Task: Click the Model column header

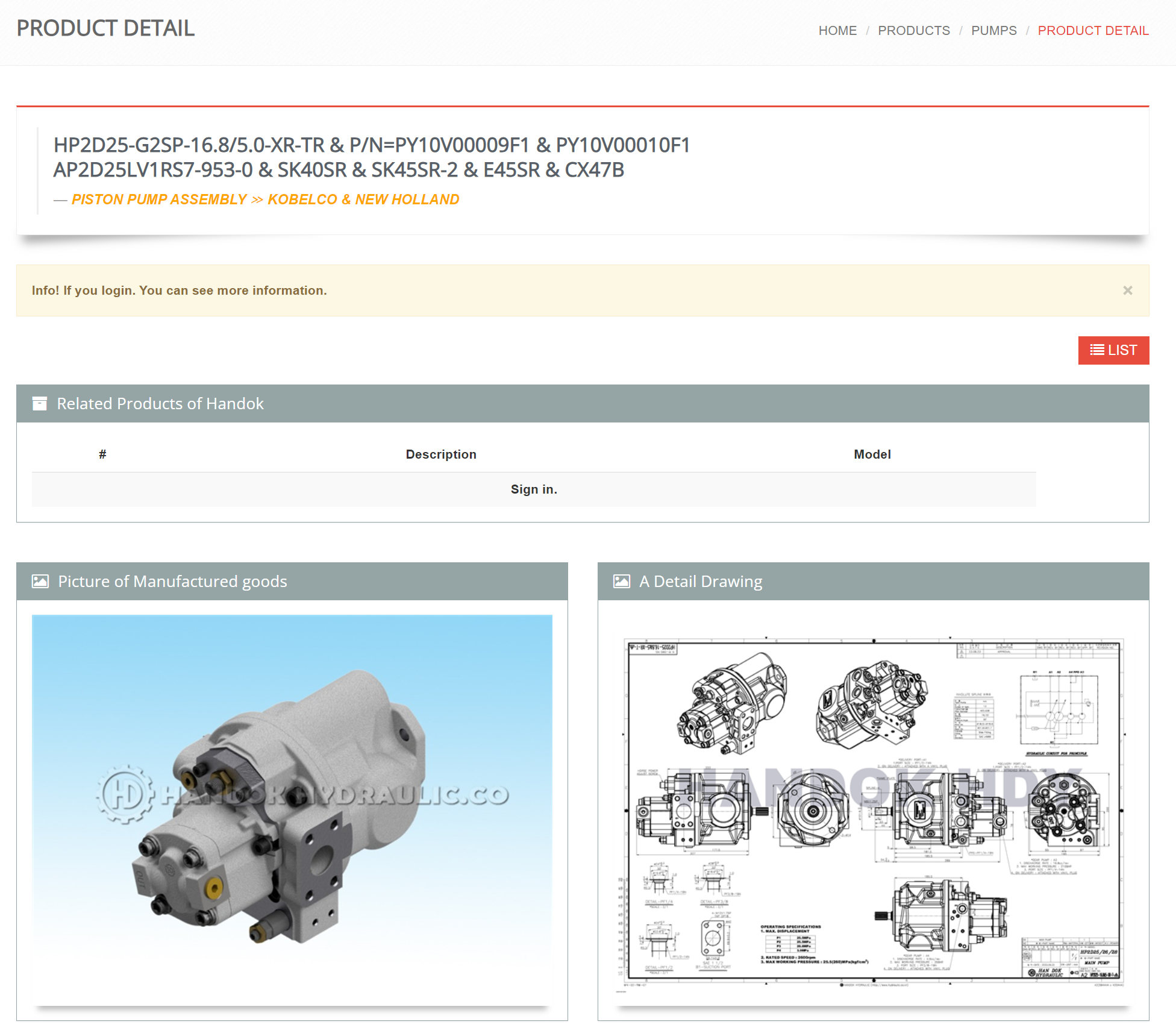Action: click(x=871, y=454)
